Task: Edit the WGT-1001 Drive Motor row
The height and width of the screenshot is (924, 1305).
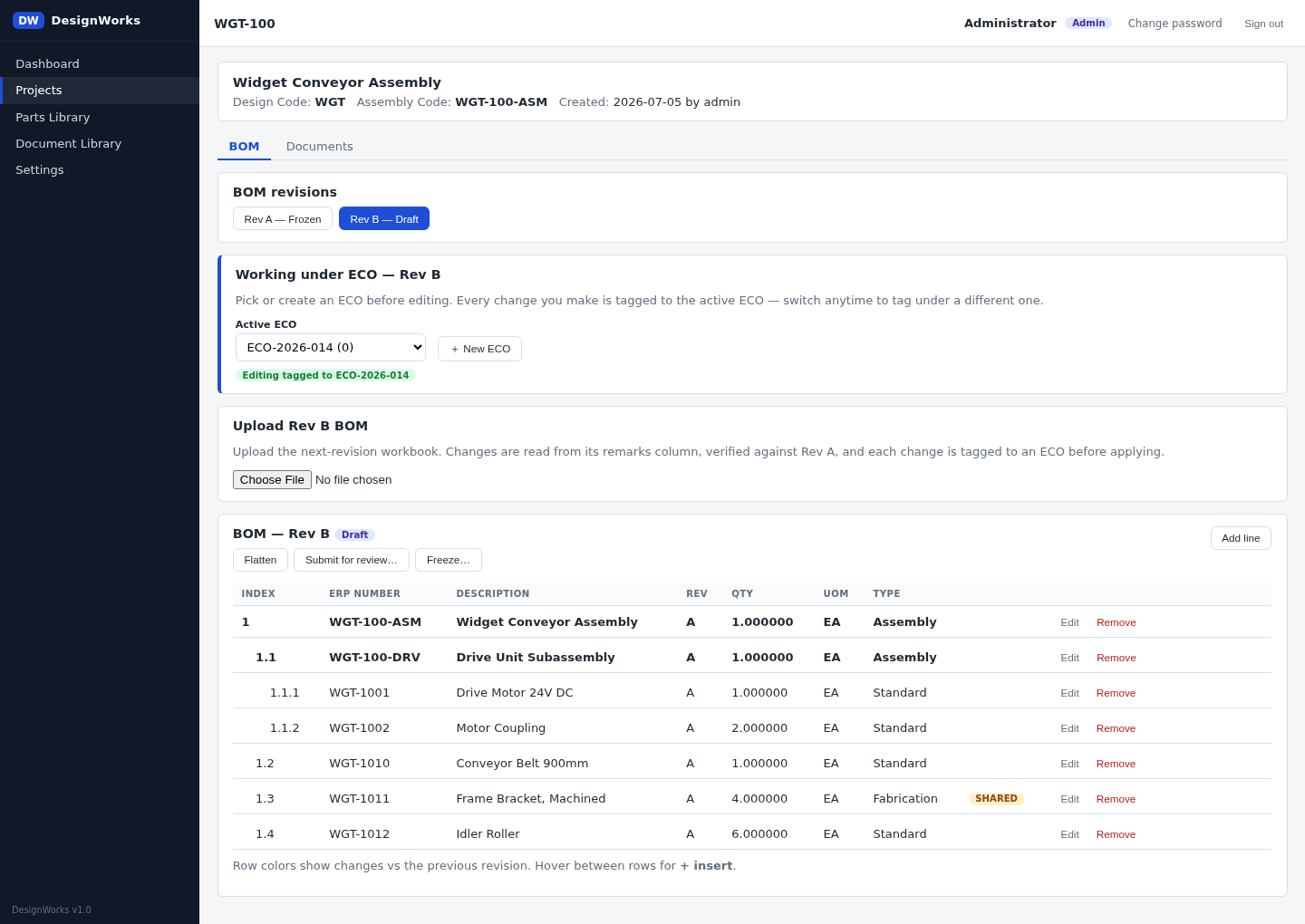Action: click(x=1069, y=693)
